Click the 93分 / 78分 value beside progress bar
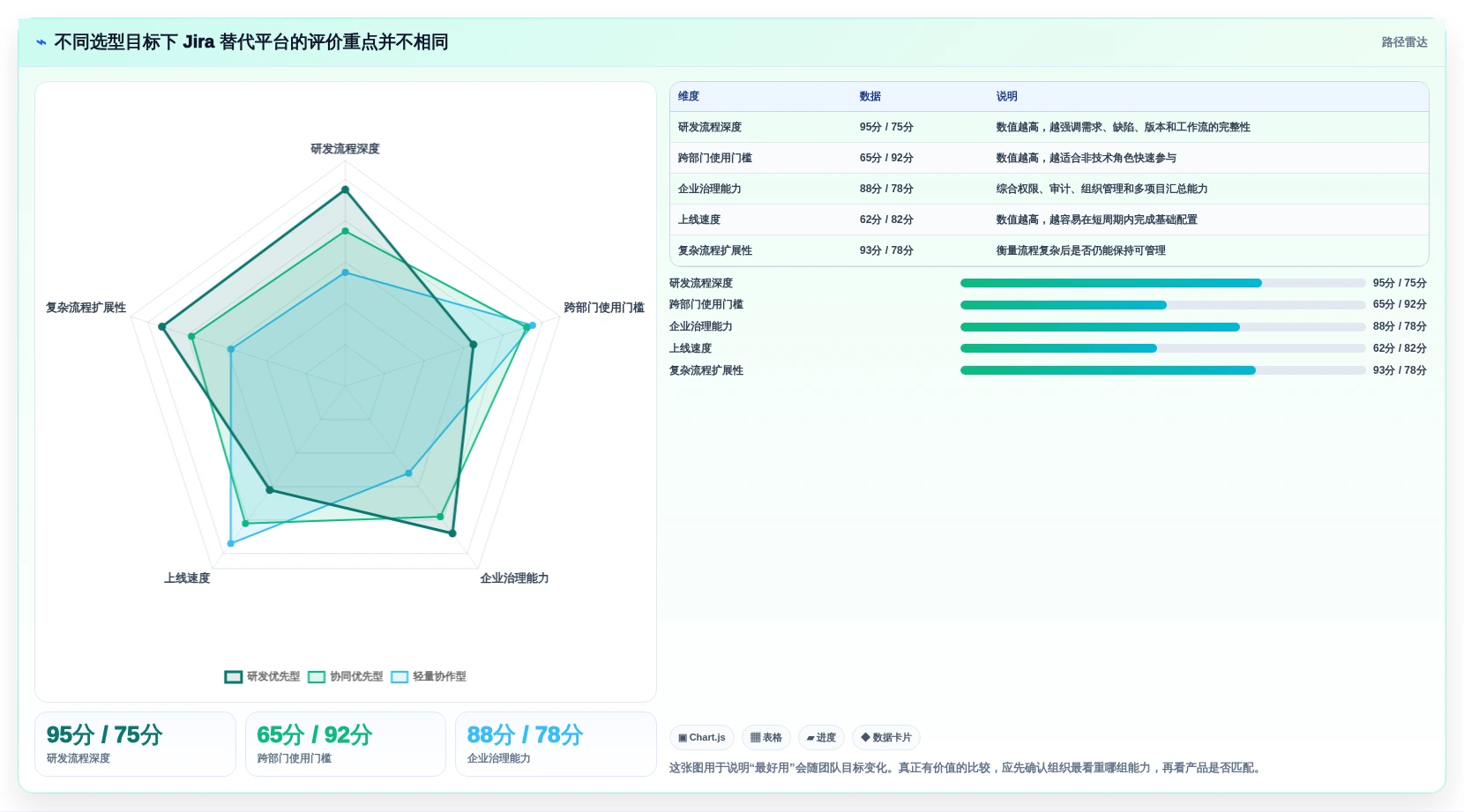 point(1400,370)
